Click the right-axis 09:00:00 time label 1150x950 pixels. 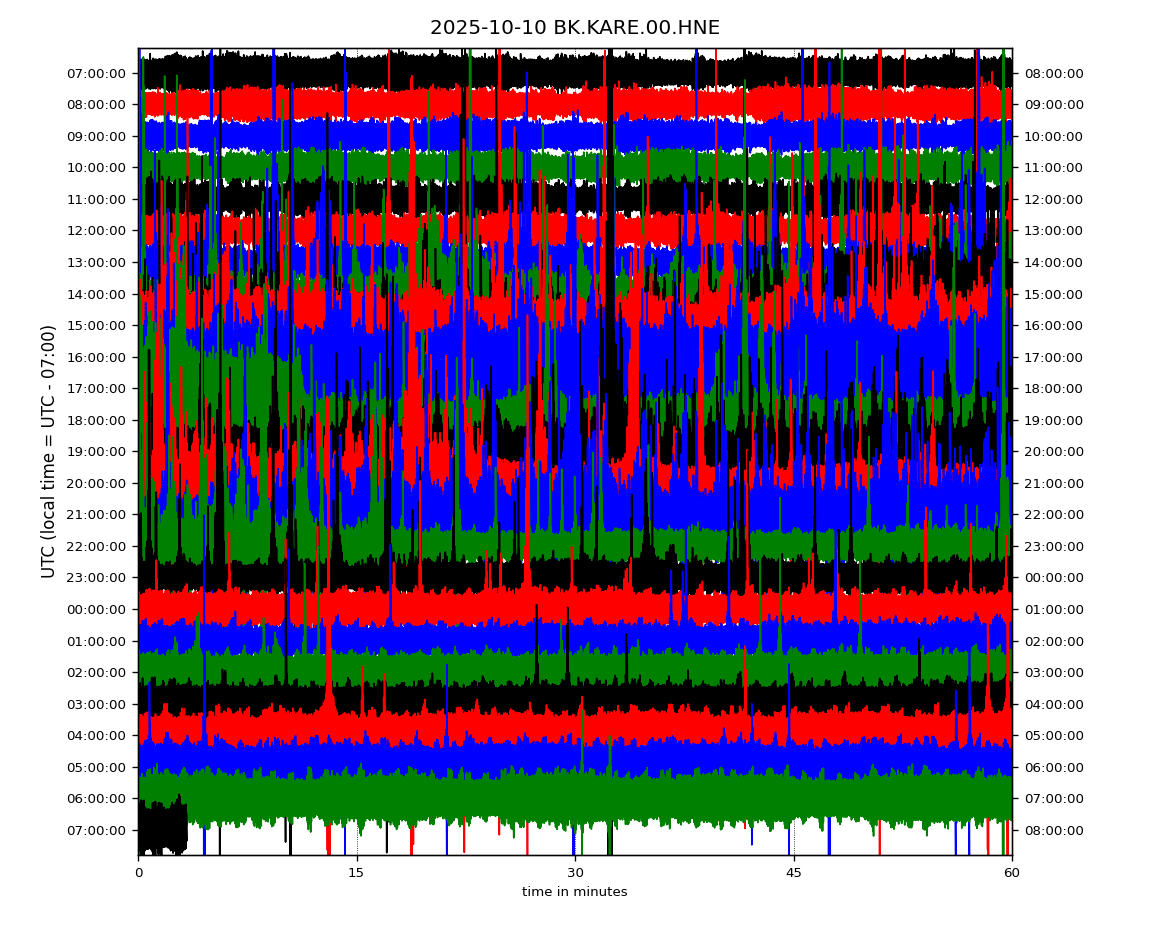tap(1053, 104)
